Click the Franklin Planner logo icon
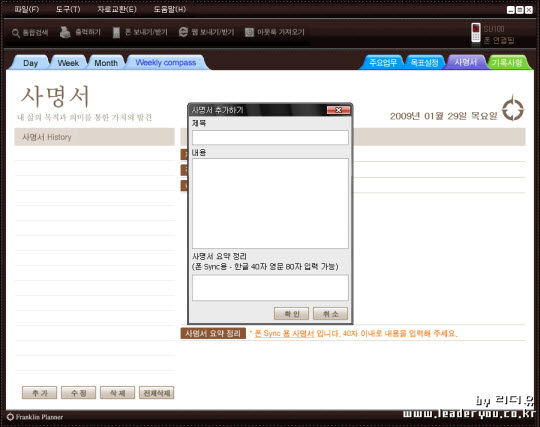This screenshot has width=540, height=427. coord(10,417)
